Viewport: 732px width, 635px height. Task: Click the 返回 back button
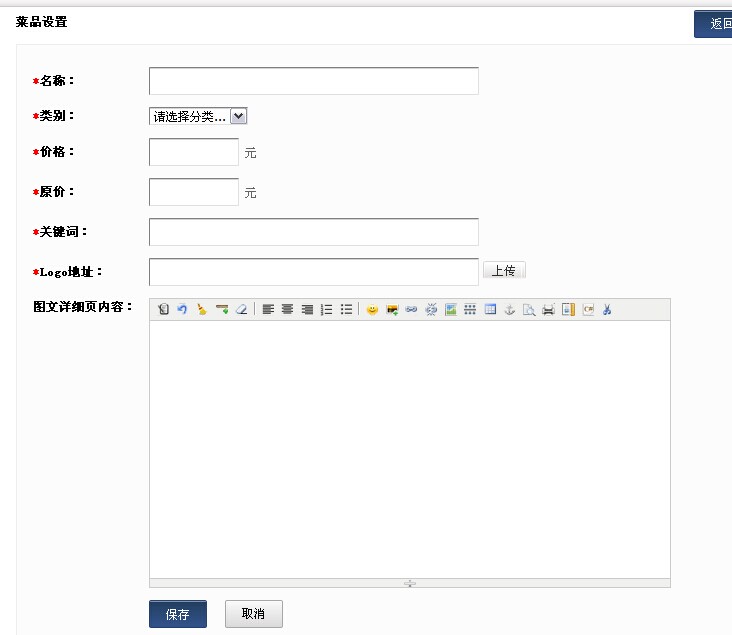[x=714, y=24]
